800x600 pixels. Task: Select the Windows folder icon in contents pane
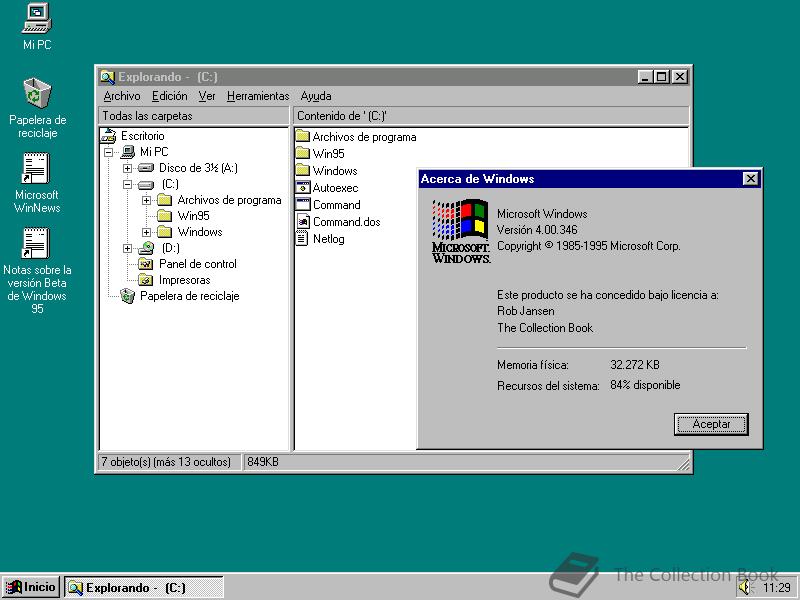click(x=303, y=170)
